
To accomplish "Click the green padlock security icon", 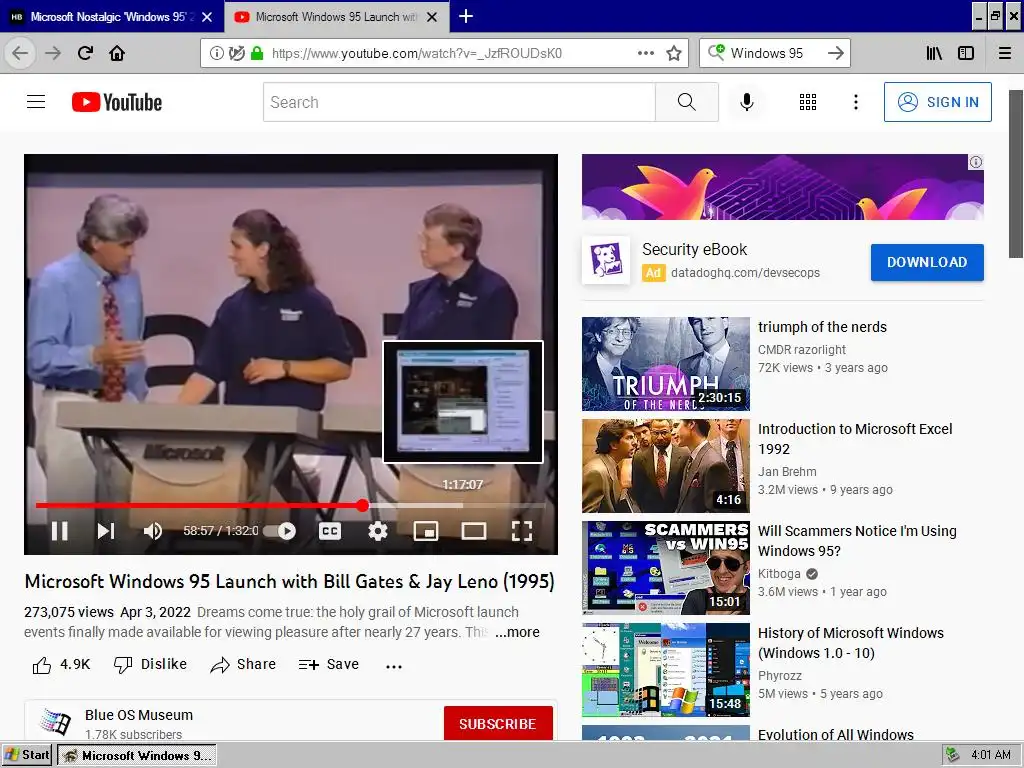I will 257,53.
